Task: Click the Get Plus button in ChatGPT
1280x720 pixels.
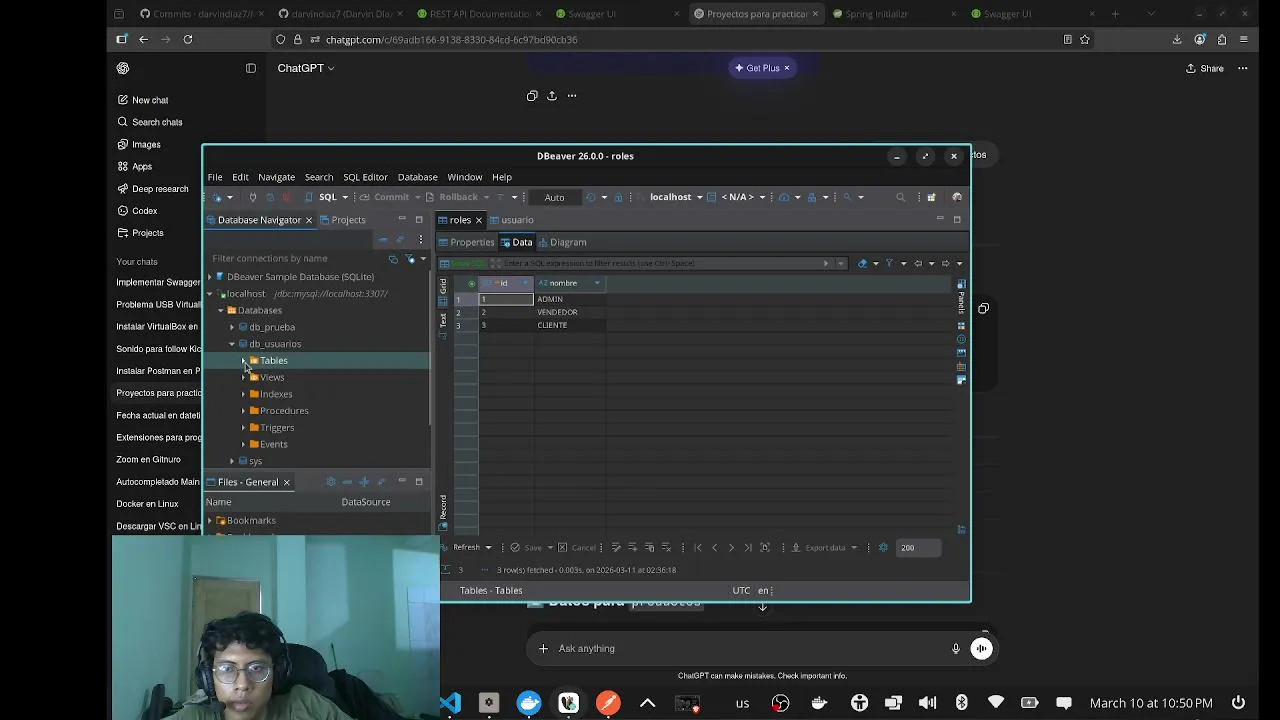Action: tap(762, 68)
